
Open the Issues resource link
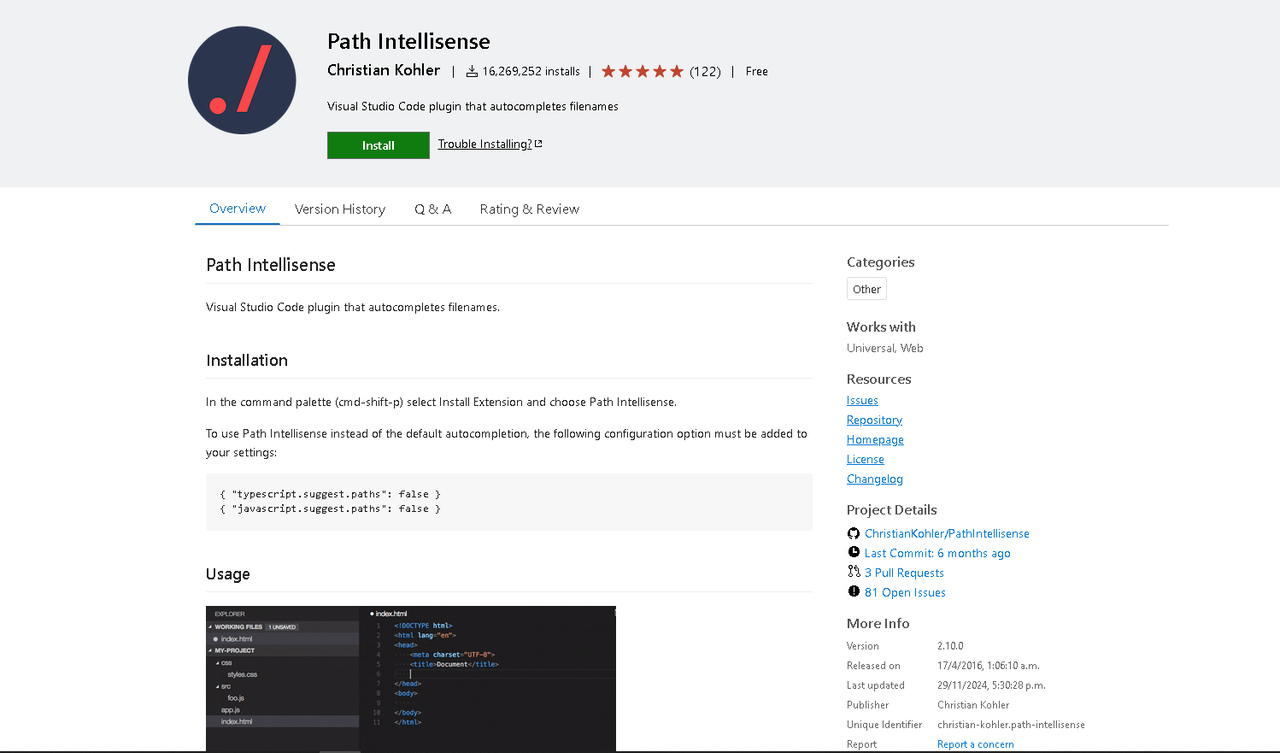coord(862,400)
